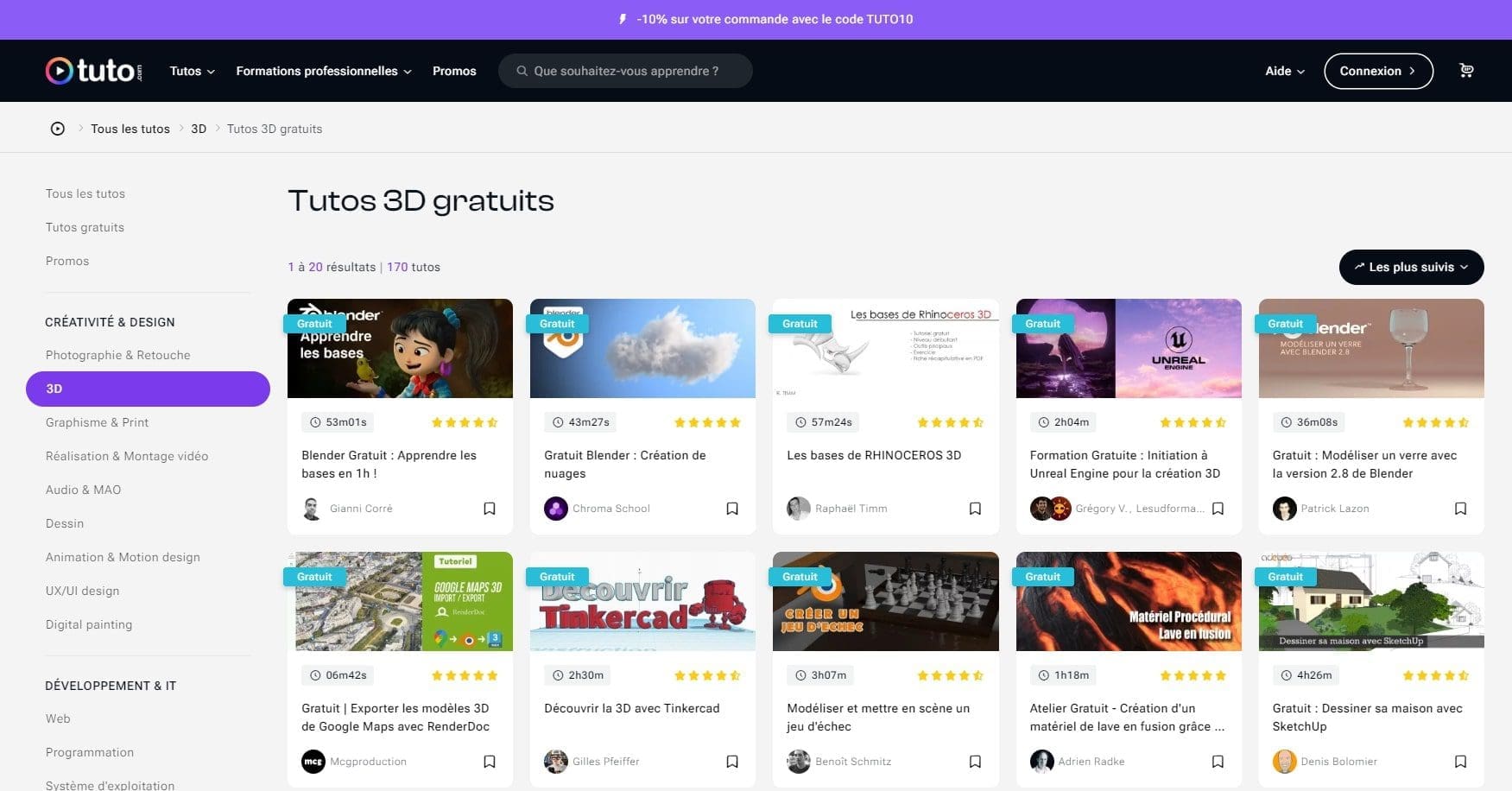The image size is (1512, 791).
Task: Bookmark Blender Gratuit Apprendre les bases tutorial
Action: [490, 509]
